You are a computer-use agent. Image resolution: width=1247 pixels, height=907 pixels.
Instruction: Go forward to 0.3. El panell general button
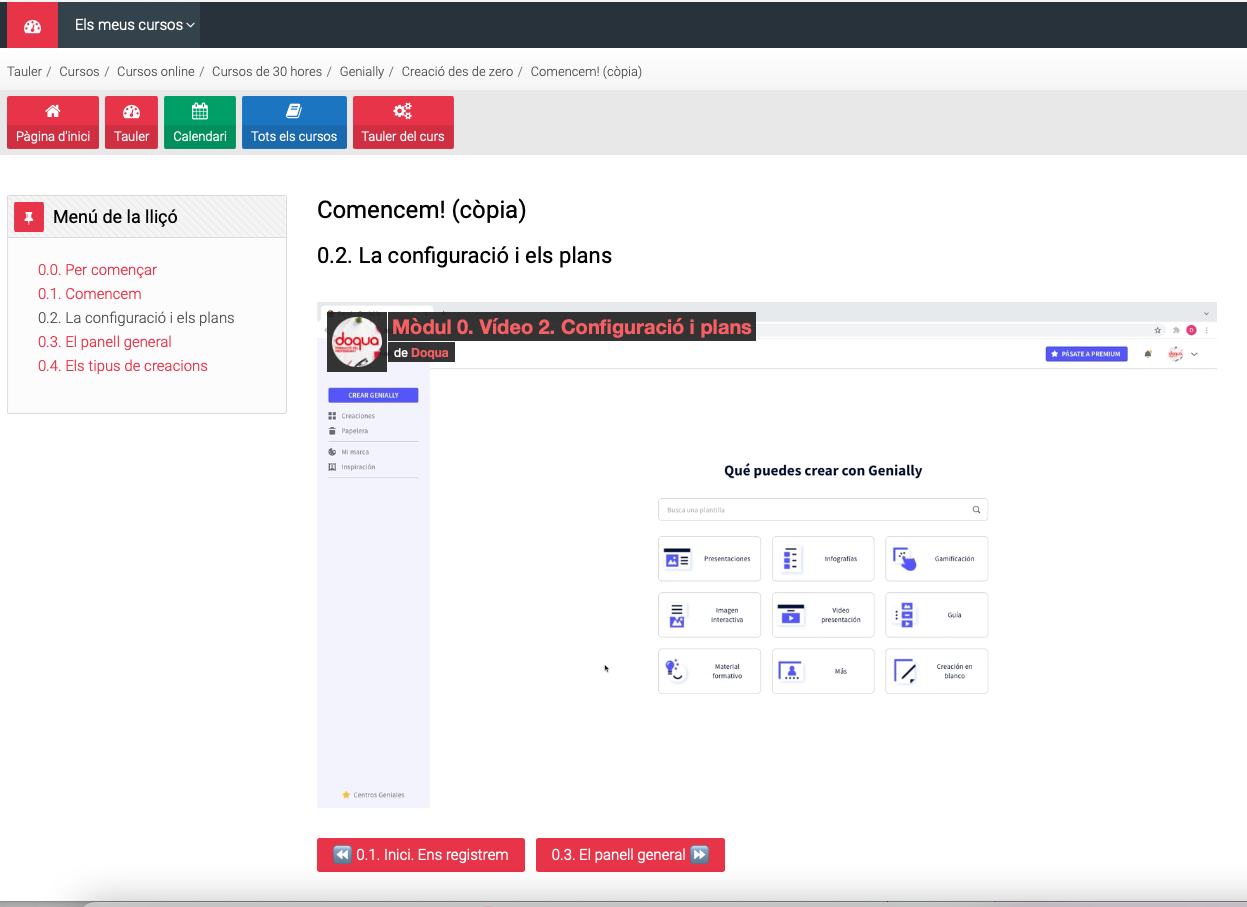630,855
